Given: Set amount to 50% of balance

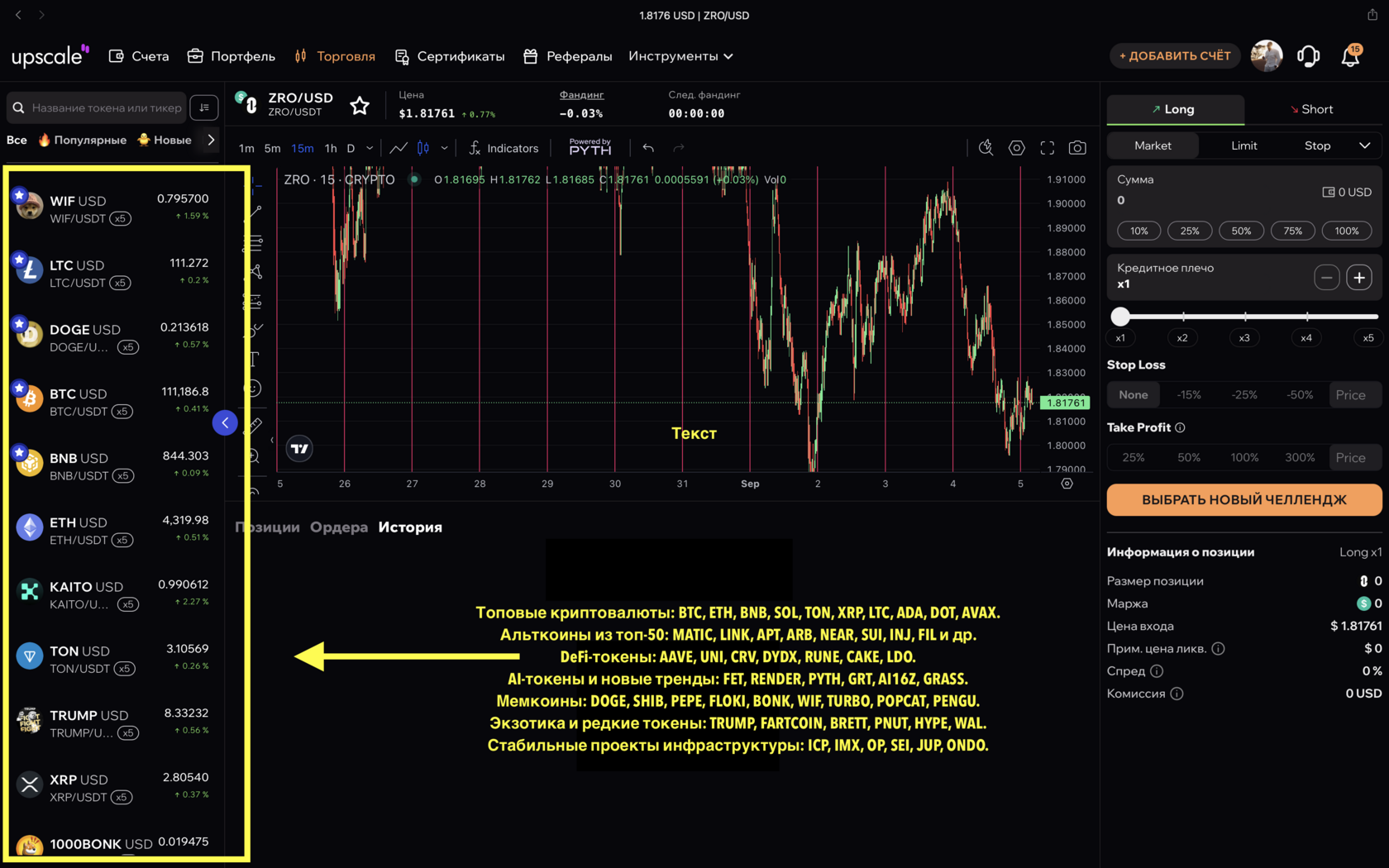Looking at the screenshot, I should [x=1241, y=231].
